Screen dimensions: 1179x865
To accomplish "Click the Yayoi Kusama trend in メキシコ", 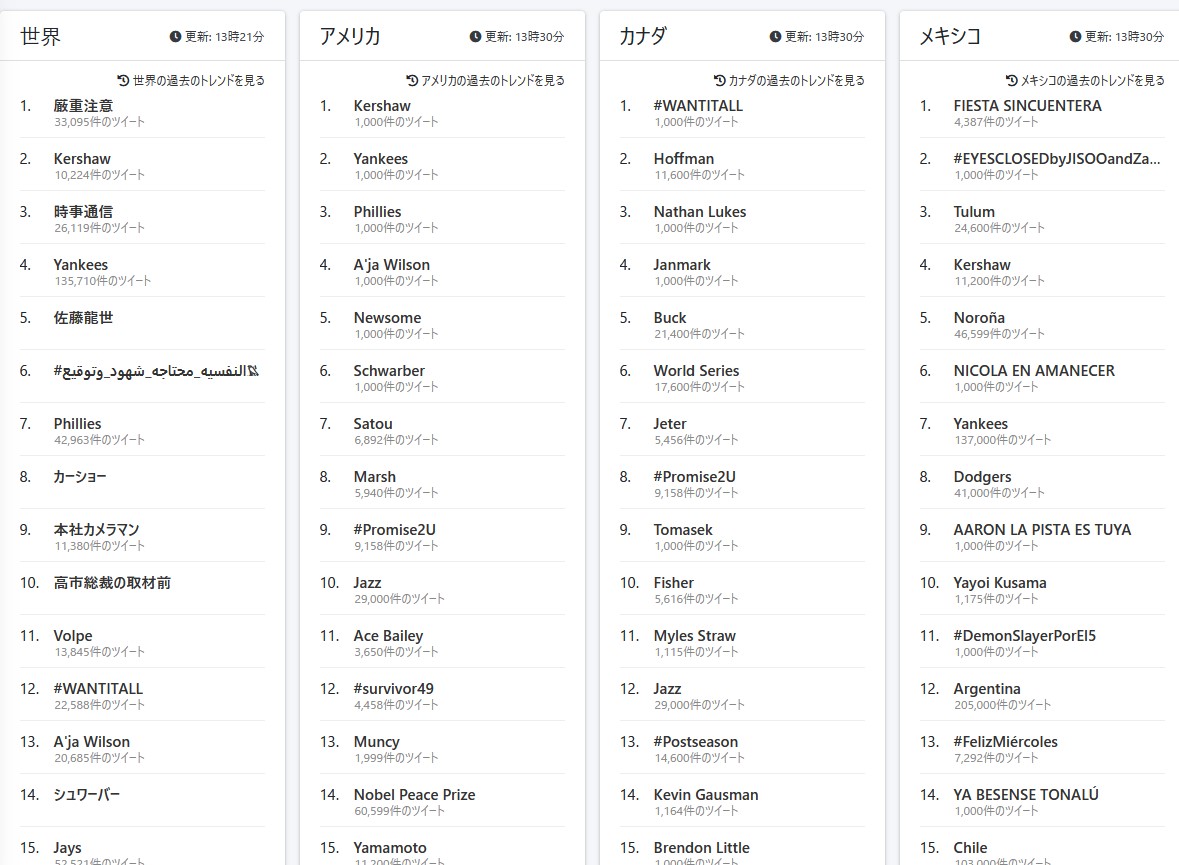I will [1000, 583].
